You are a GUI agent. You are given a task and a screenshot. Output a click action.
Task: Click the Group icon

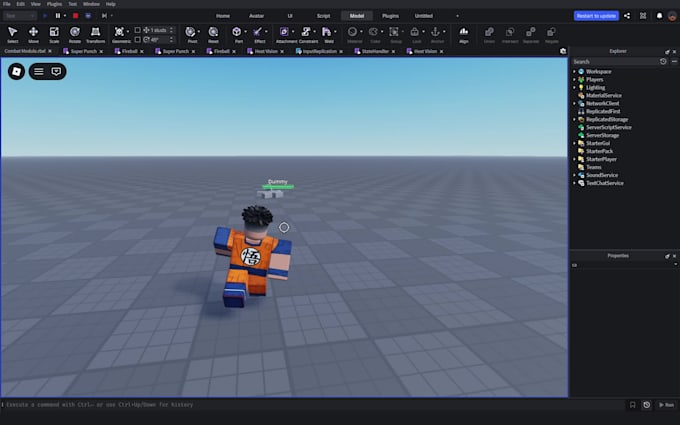click(x=394, y=32)
